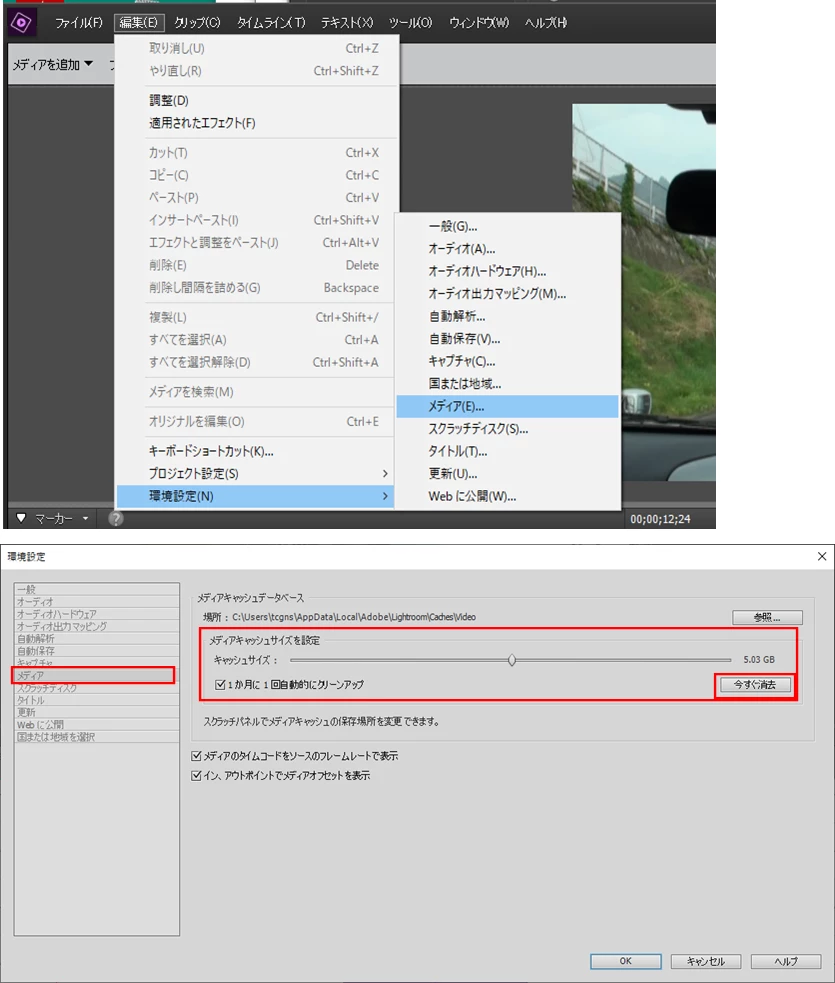This screenshot has width=835, height=983.
Task: Open the マーカー dropdown arrow
Action: 85,518
